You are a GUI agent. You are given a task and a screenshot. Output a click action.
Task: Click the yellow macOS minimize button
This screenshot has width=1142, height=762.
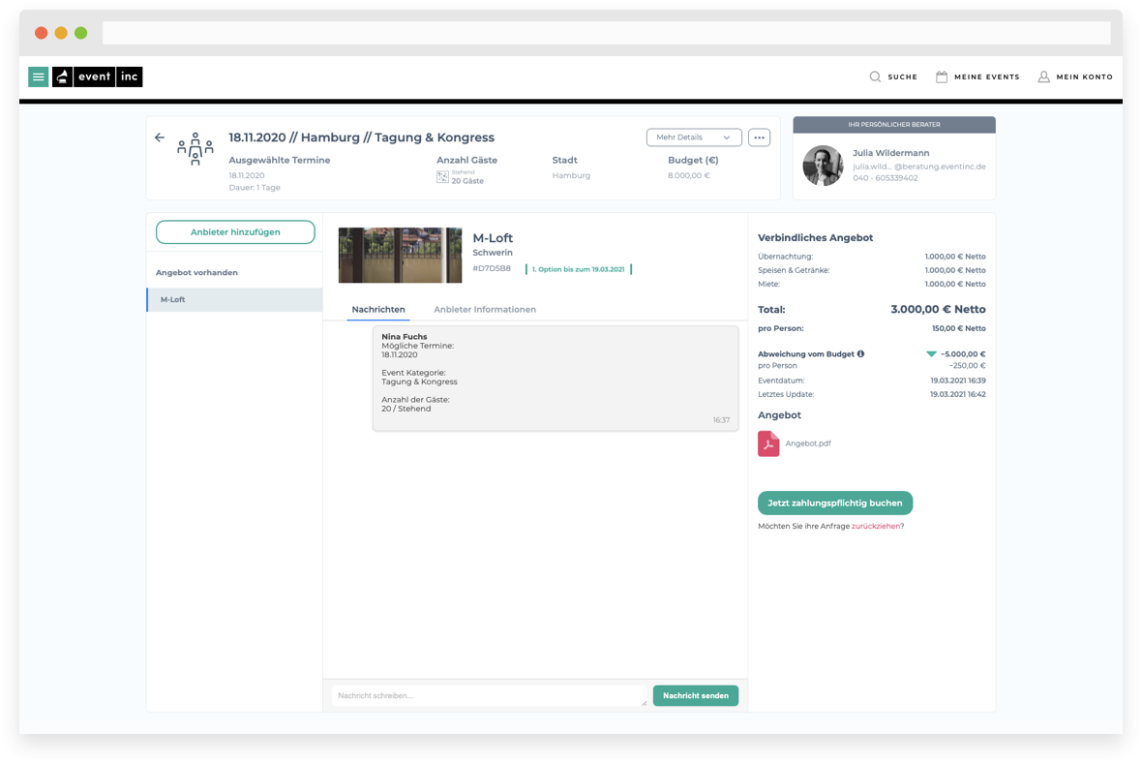pyautogui.click(x=61, y=33)
